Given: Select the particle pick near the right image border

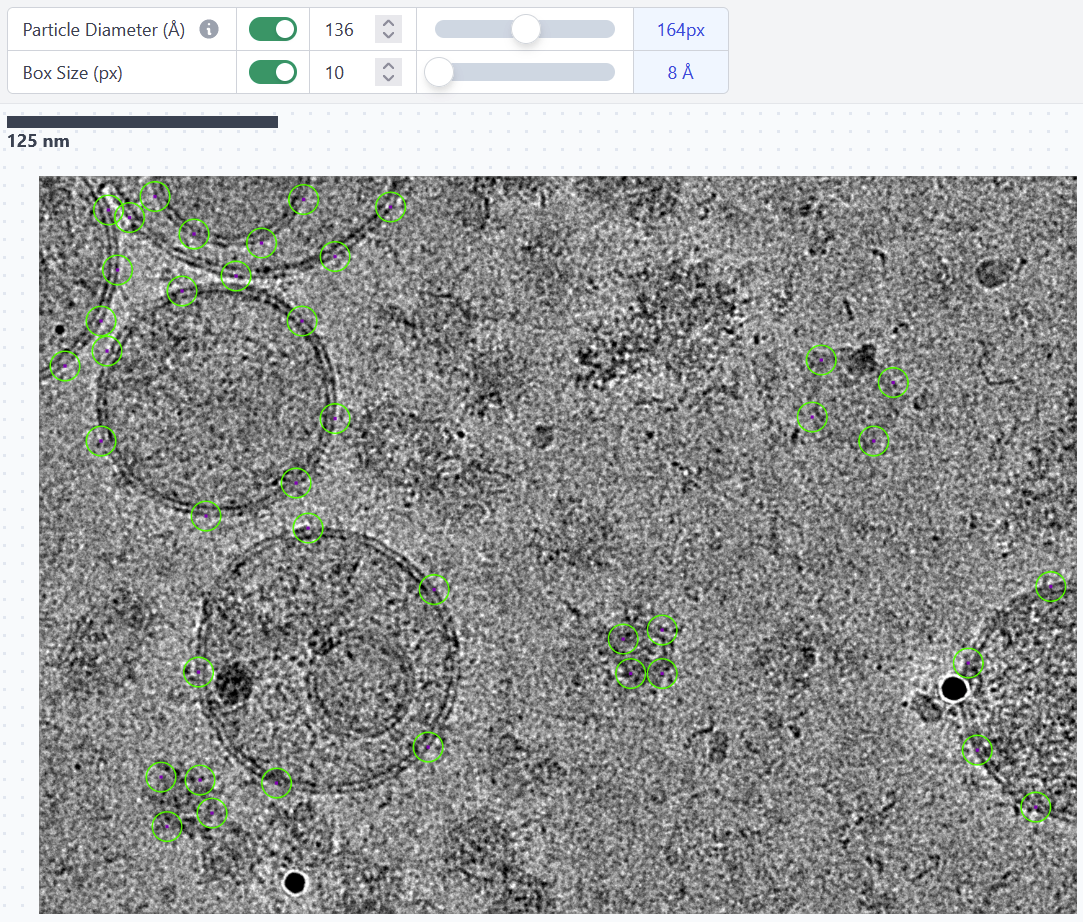Looking at the screenshot, I should click(1050, 587).
